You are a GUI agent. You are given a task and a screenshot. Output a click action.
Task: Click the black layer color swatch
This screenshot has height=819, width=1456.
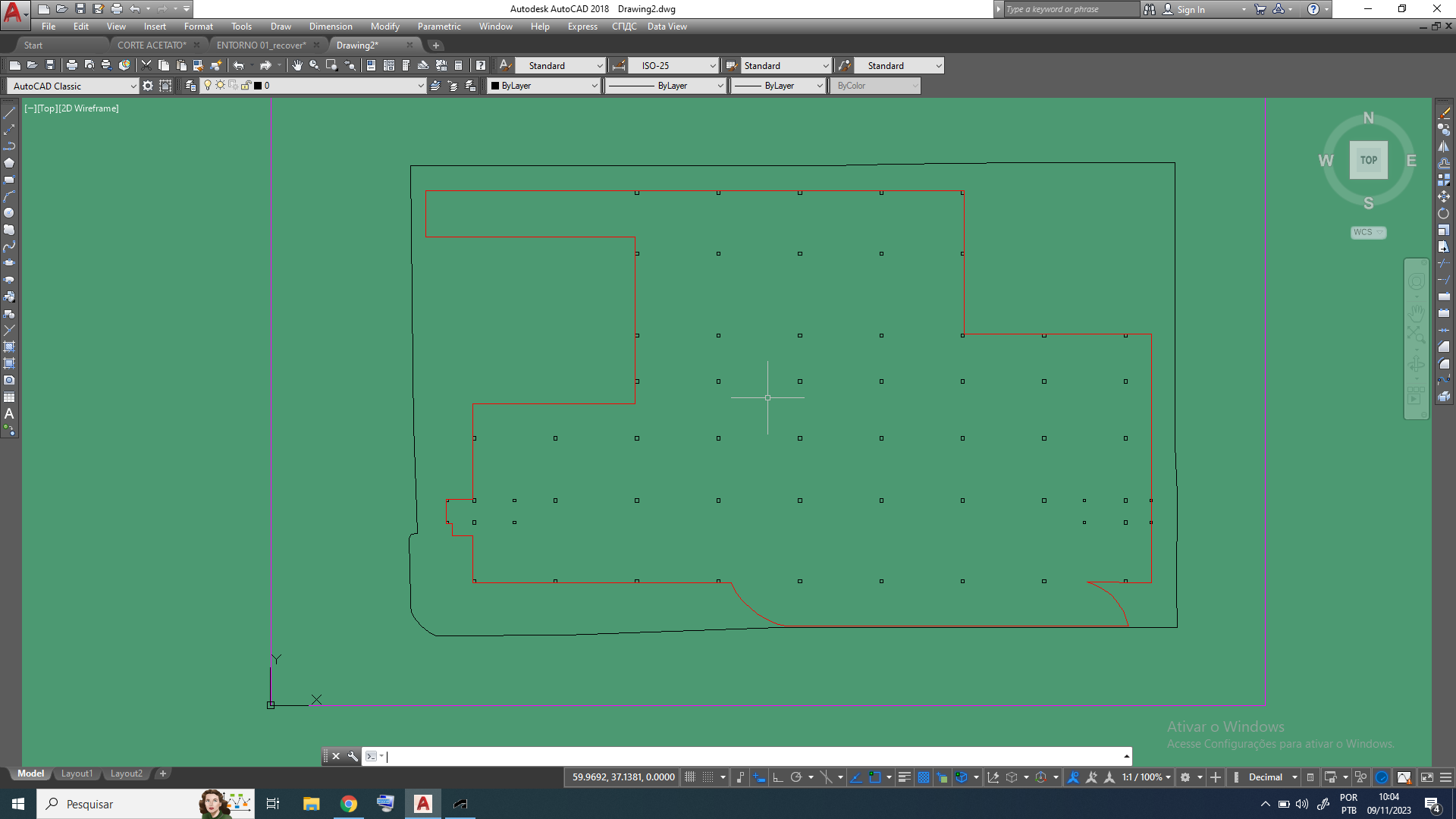pyautogui.click(x=258, y=86)
